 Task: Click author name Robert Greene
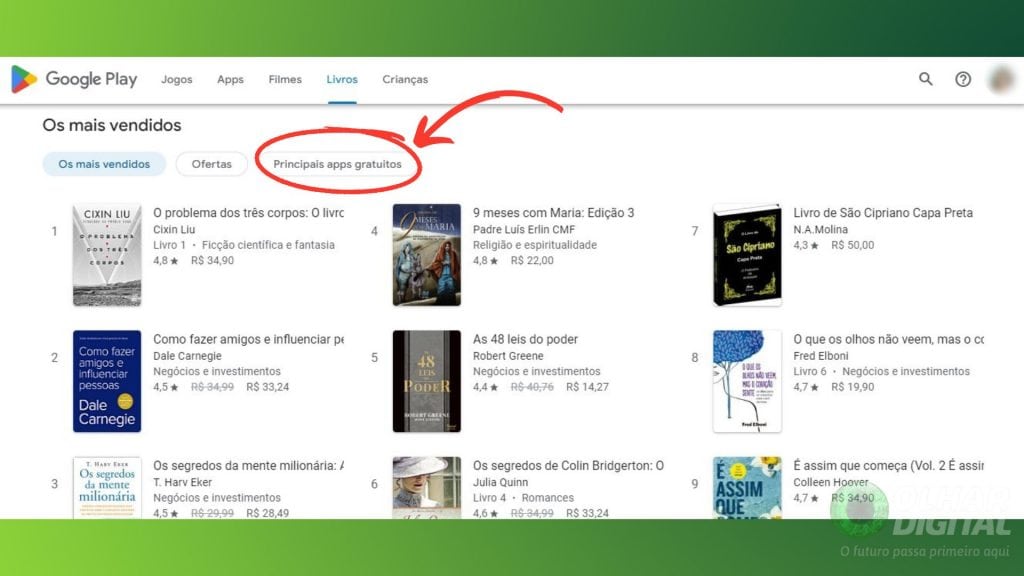[x=508, y=356]
